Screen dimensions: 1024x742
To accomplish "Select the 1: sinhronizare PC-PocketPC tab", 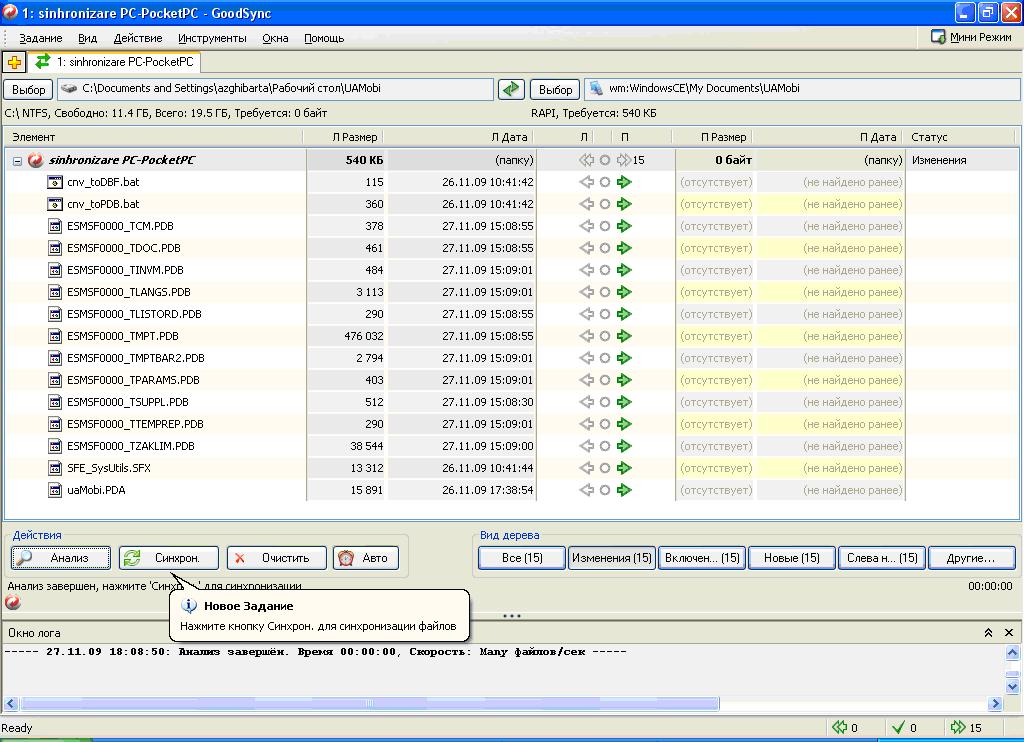I will tap(115, 62).
